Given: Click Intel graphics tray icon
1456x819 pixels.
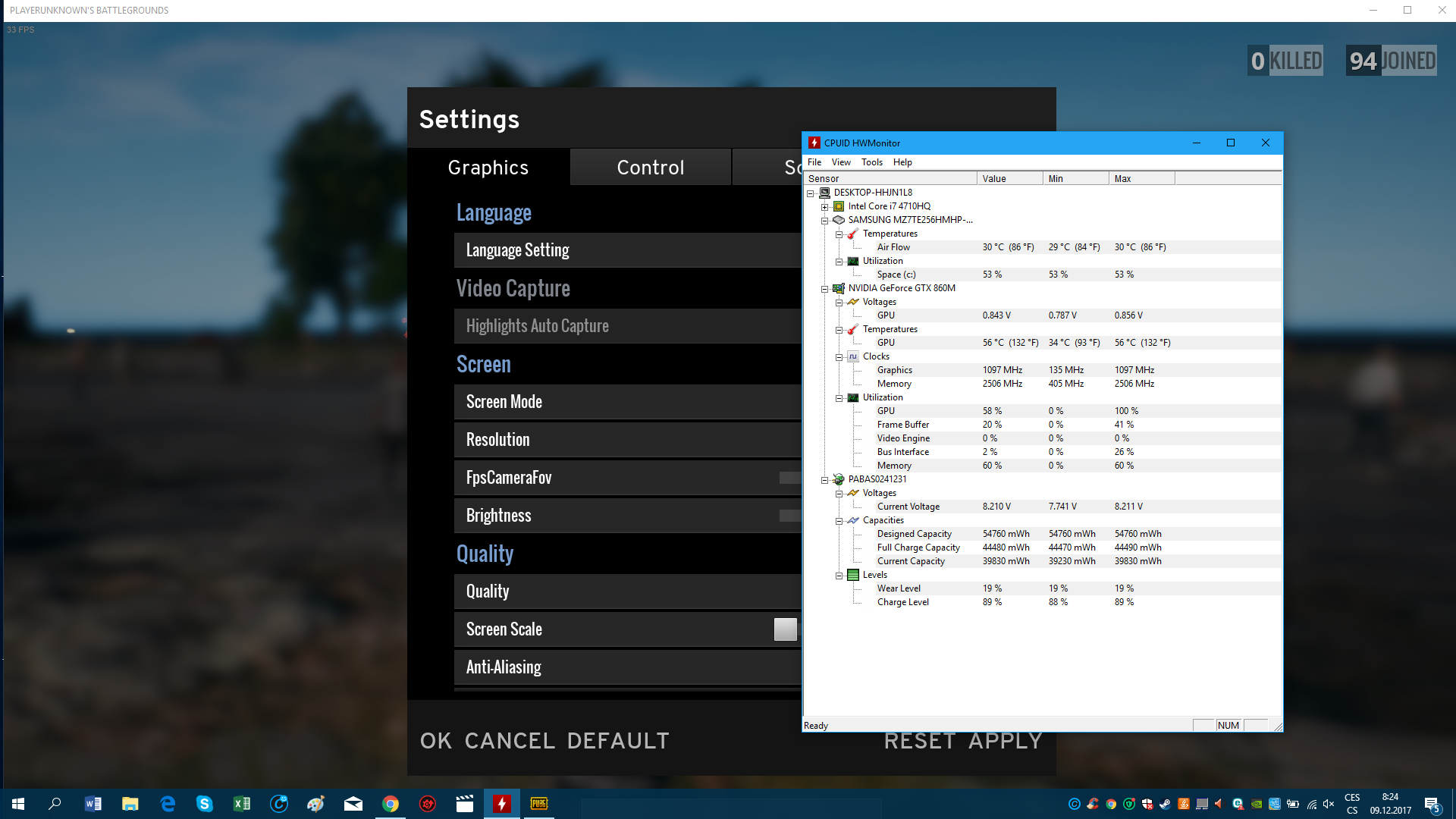Looking at the screenshot, I should point(1275,804).
